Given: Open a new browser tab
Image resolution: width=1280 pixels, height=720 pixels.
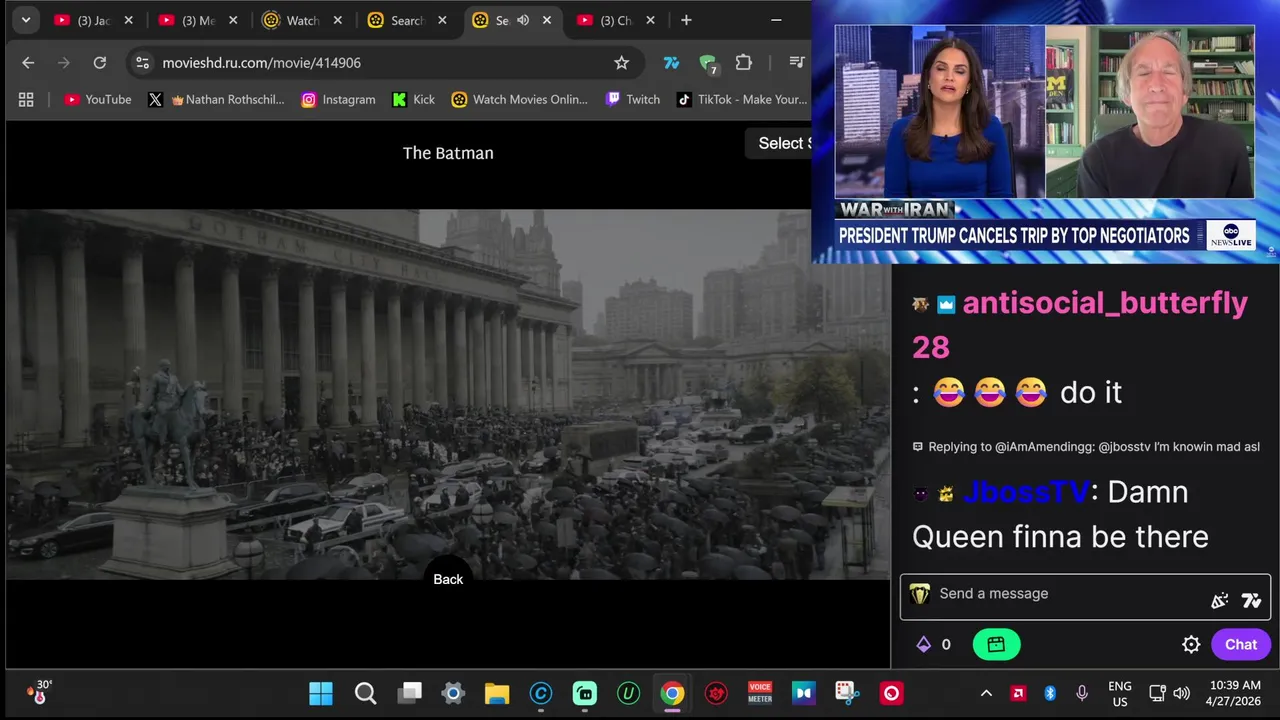Looking at the screenshot, I should pyautogui.click(x=686, y=20).
